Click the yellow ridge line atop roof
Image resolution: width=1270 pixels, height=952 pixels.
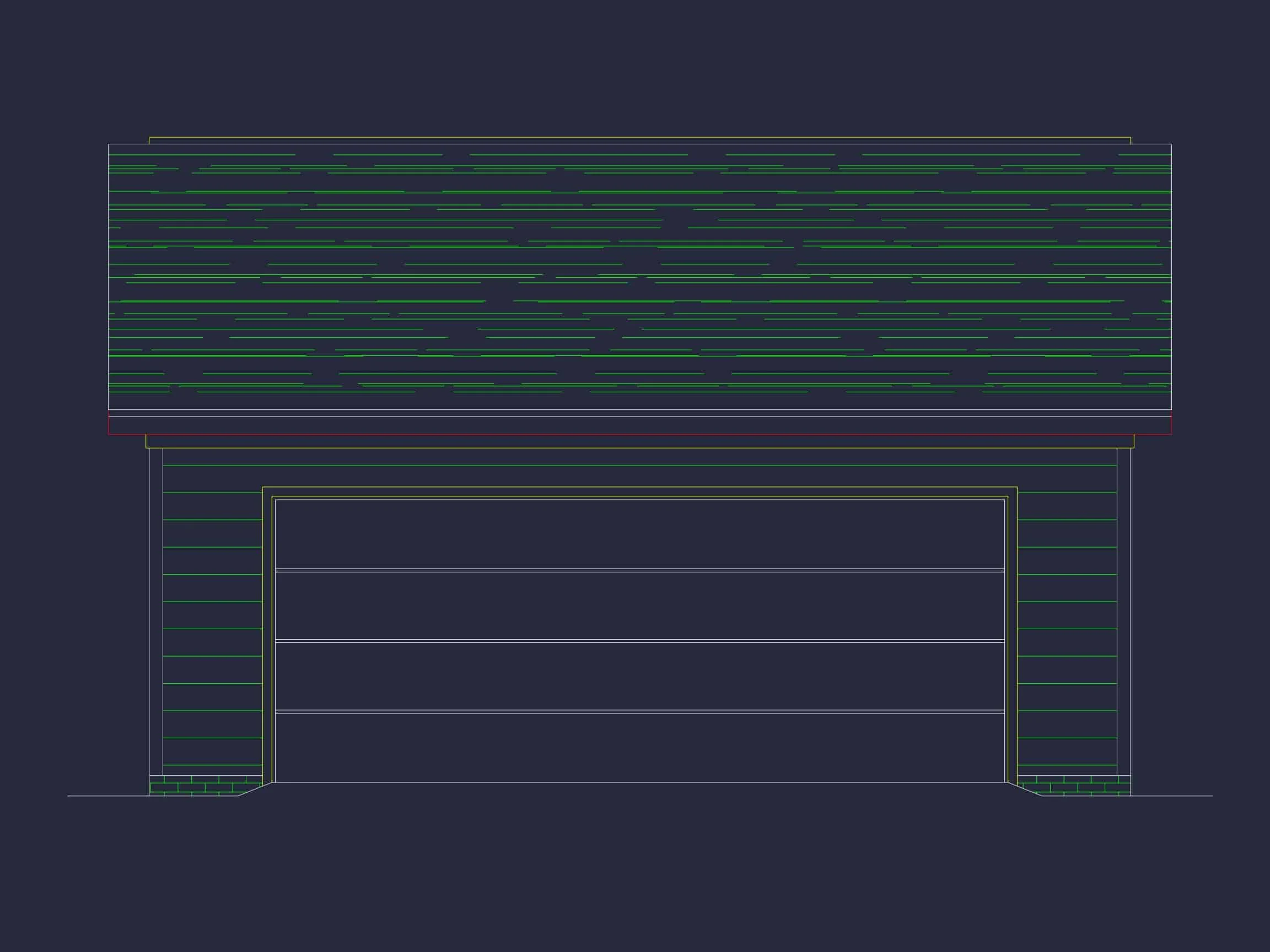(639, 137)
